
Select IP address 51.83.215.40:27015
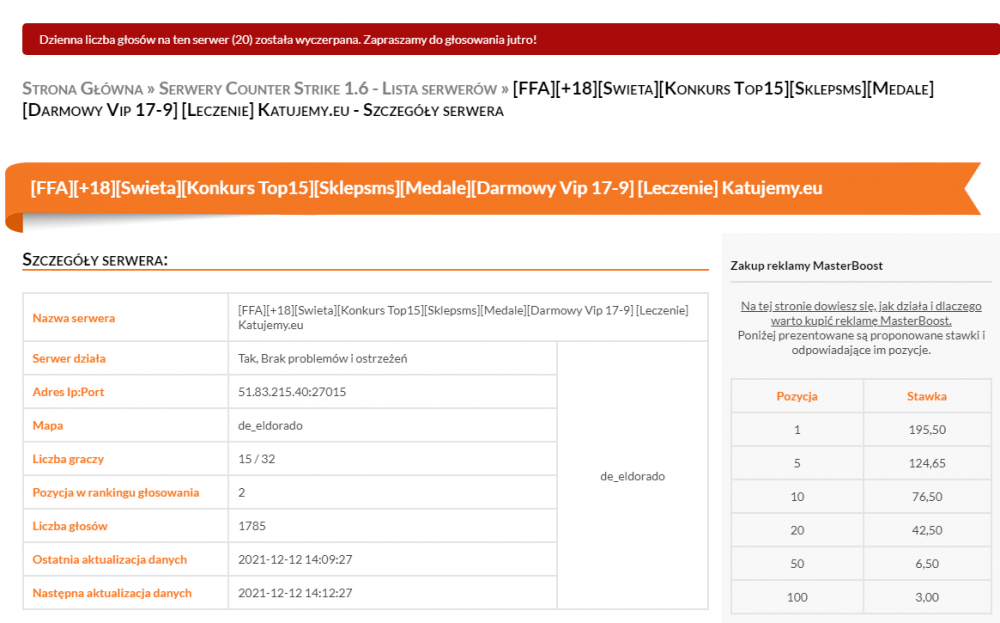(x=292, y=392)
